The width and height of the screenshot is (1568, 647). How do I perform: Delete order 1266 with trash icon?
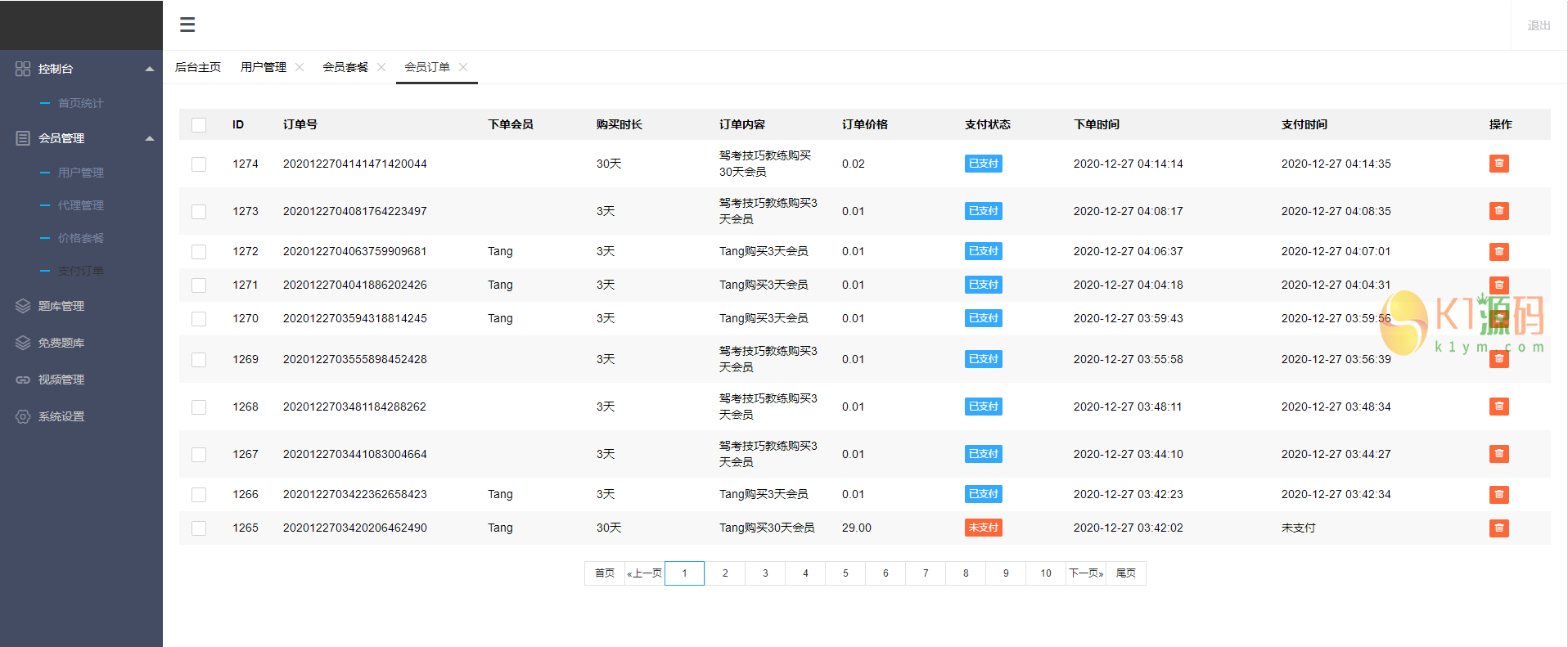point(1498,494)
